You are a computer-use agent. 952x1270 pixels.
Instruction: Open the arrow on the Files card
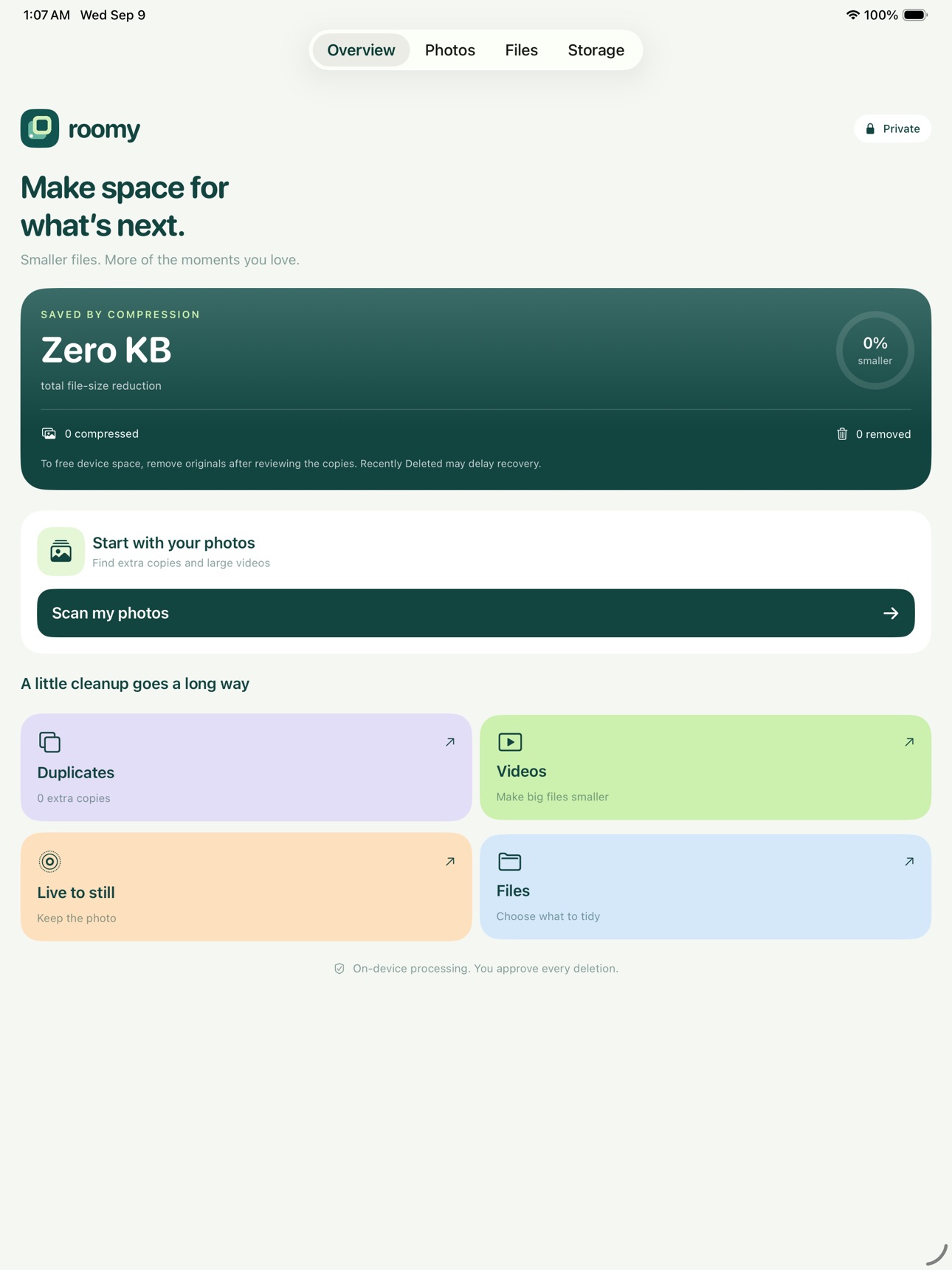click(909, 862)
